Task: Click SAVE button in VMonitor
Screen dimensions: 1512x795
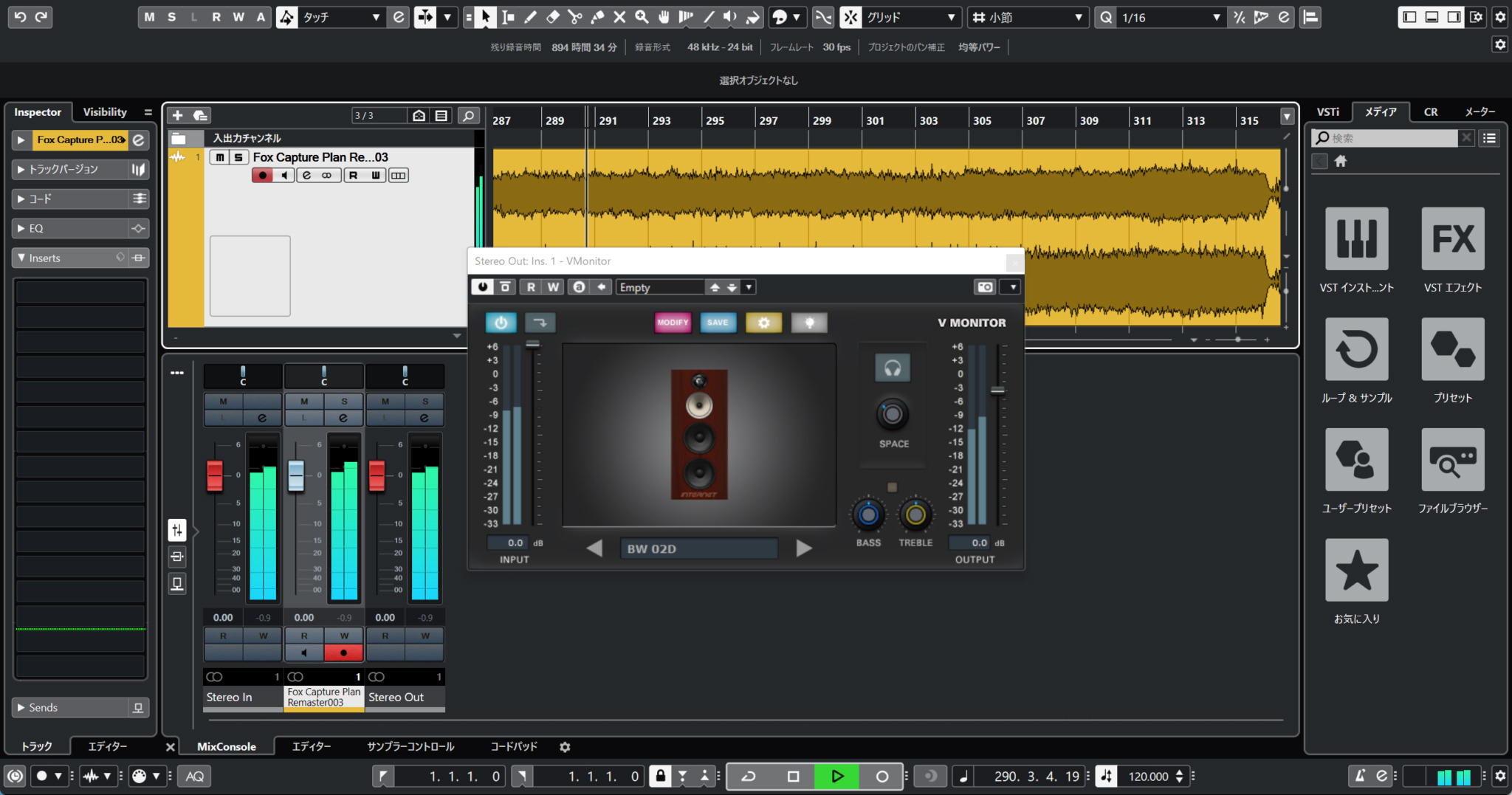Action: point(718,323)
